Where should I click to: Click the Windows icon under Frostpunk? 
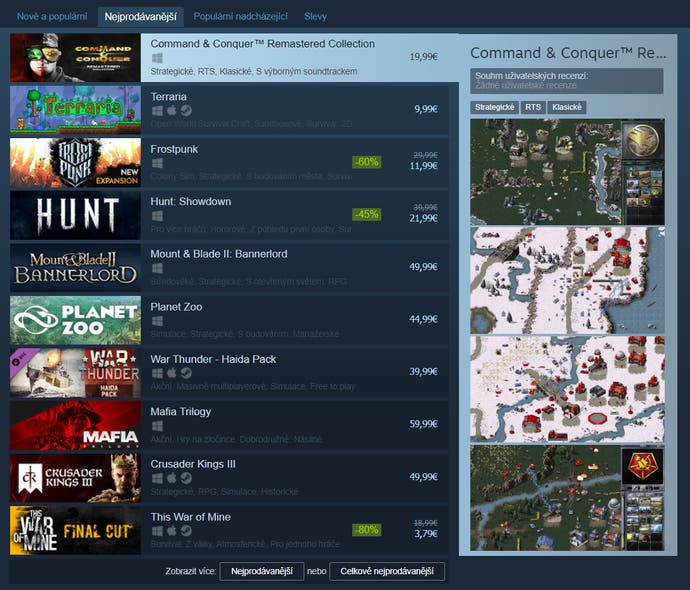click(x=157, y=163)
